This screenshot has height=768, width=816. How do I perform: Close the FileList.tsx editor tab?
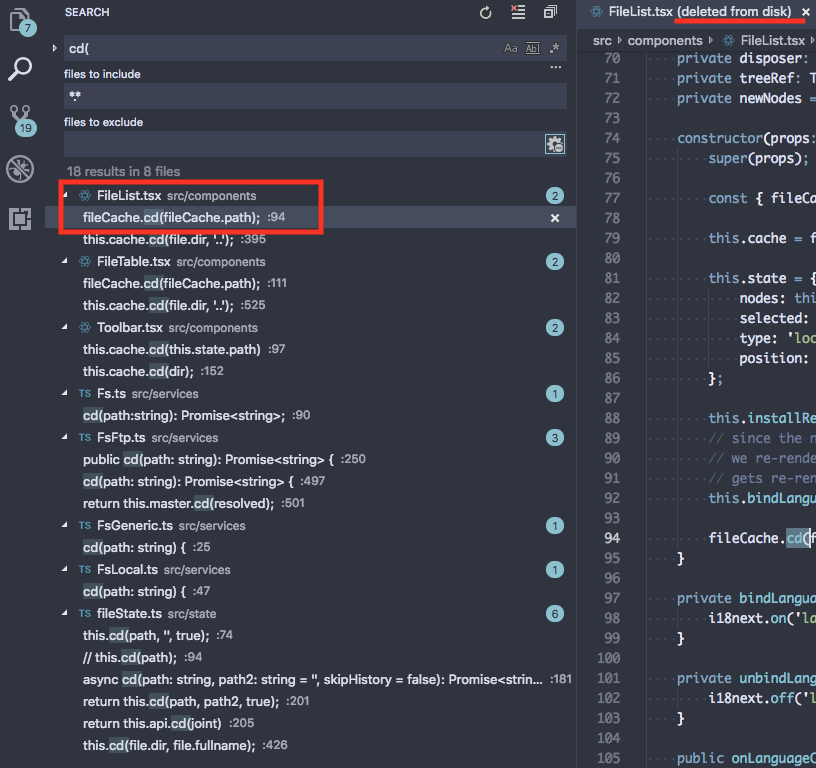coord(806,12)
